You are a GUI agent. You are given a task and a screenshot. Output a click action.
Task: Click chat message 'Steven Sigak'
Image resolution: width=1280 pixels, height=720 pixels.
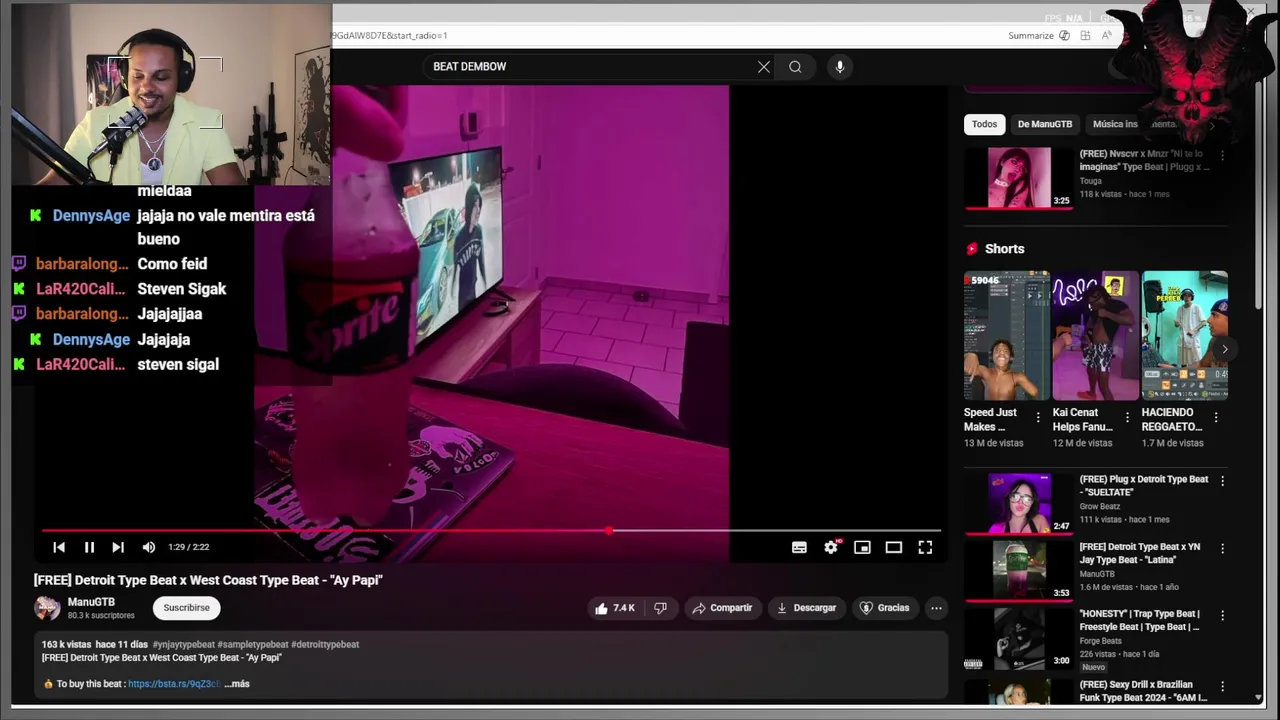pos(182,289)
